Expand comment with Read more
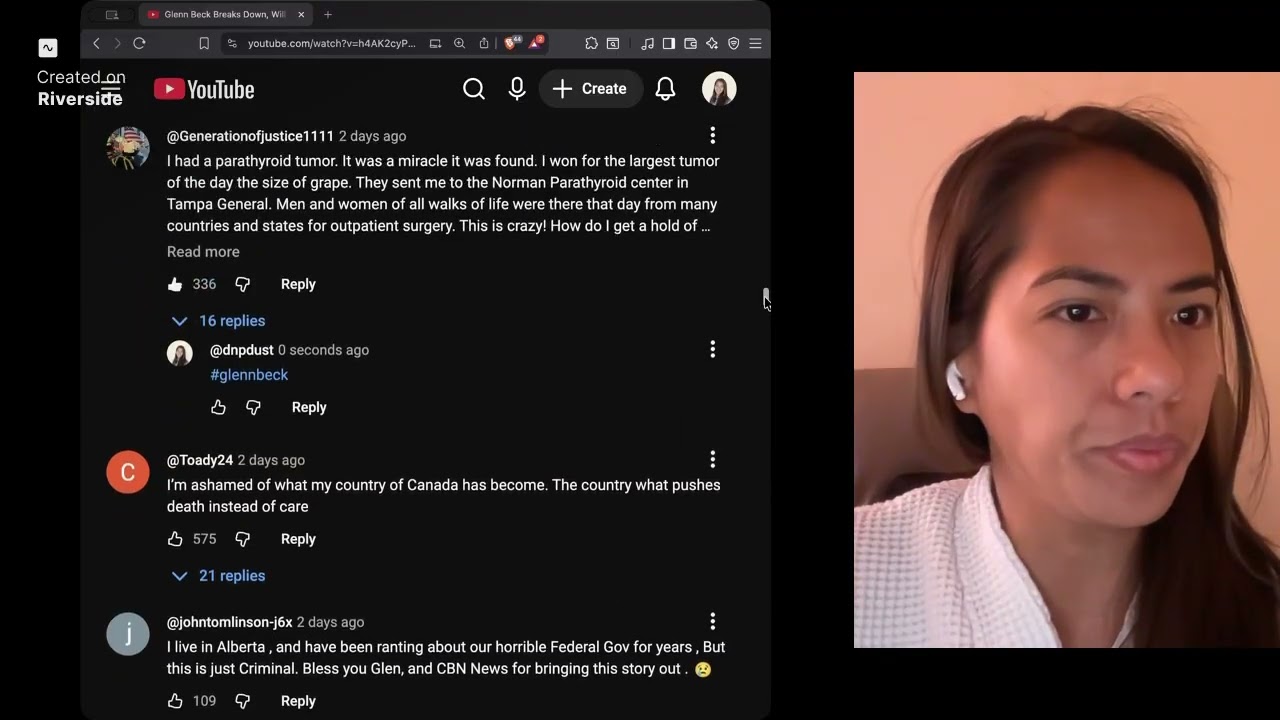The height and width of the screenshot is (720, 1280). [x=203, y=252]
